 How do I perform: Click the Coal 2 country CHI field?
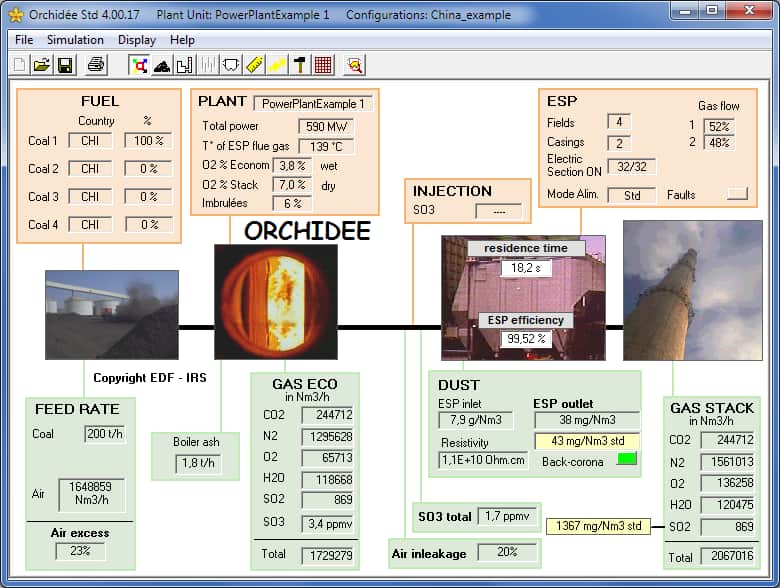tap(90, 169)
